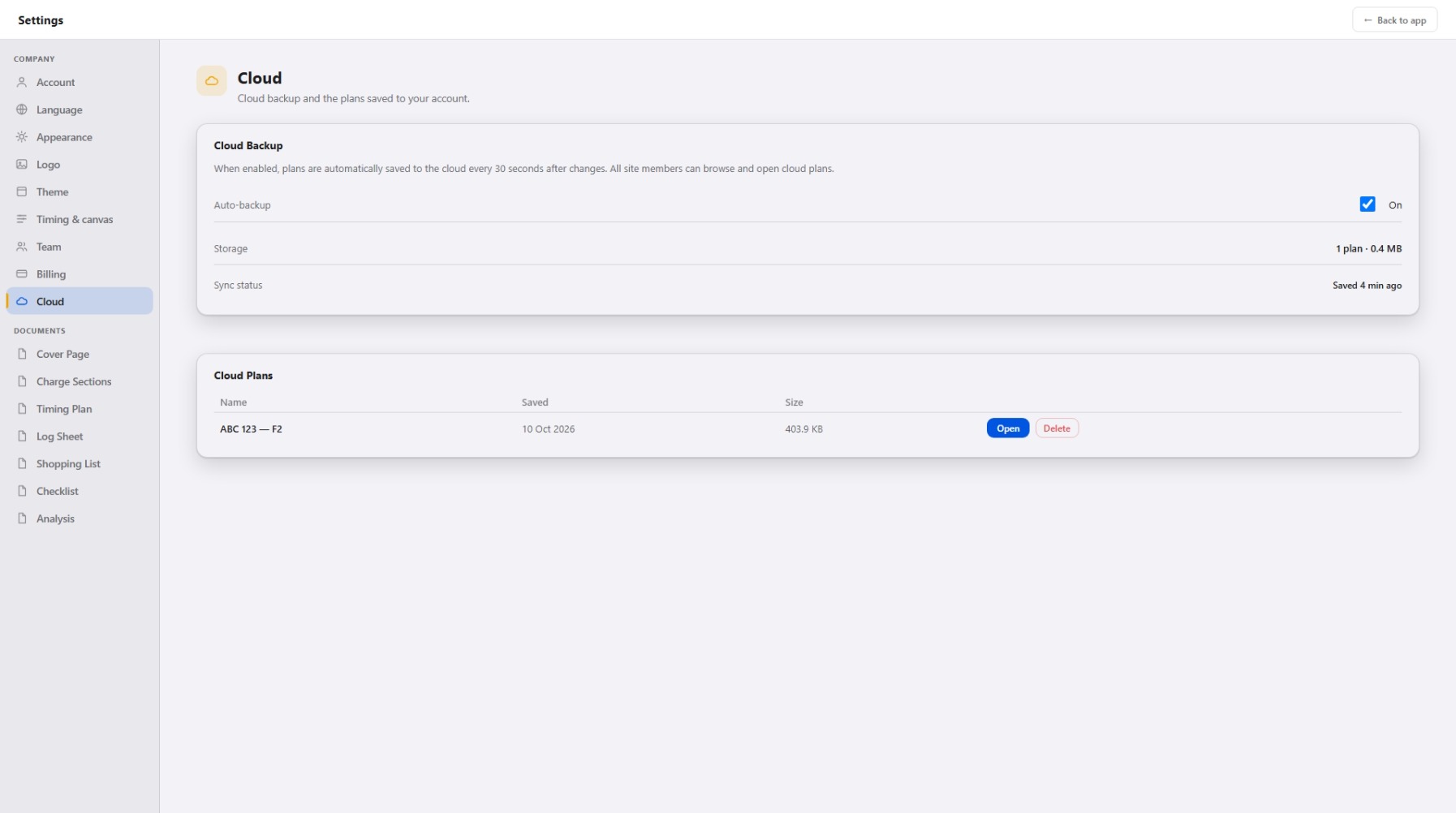The width and height of the screenshot is (1456, 813).
Task: Go to Language settings
Action: pos(80,110)
